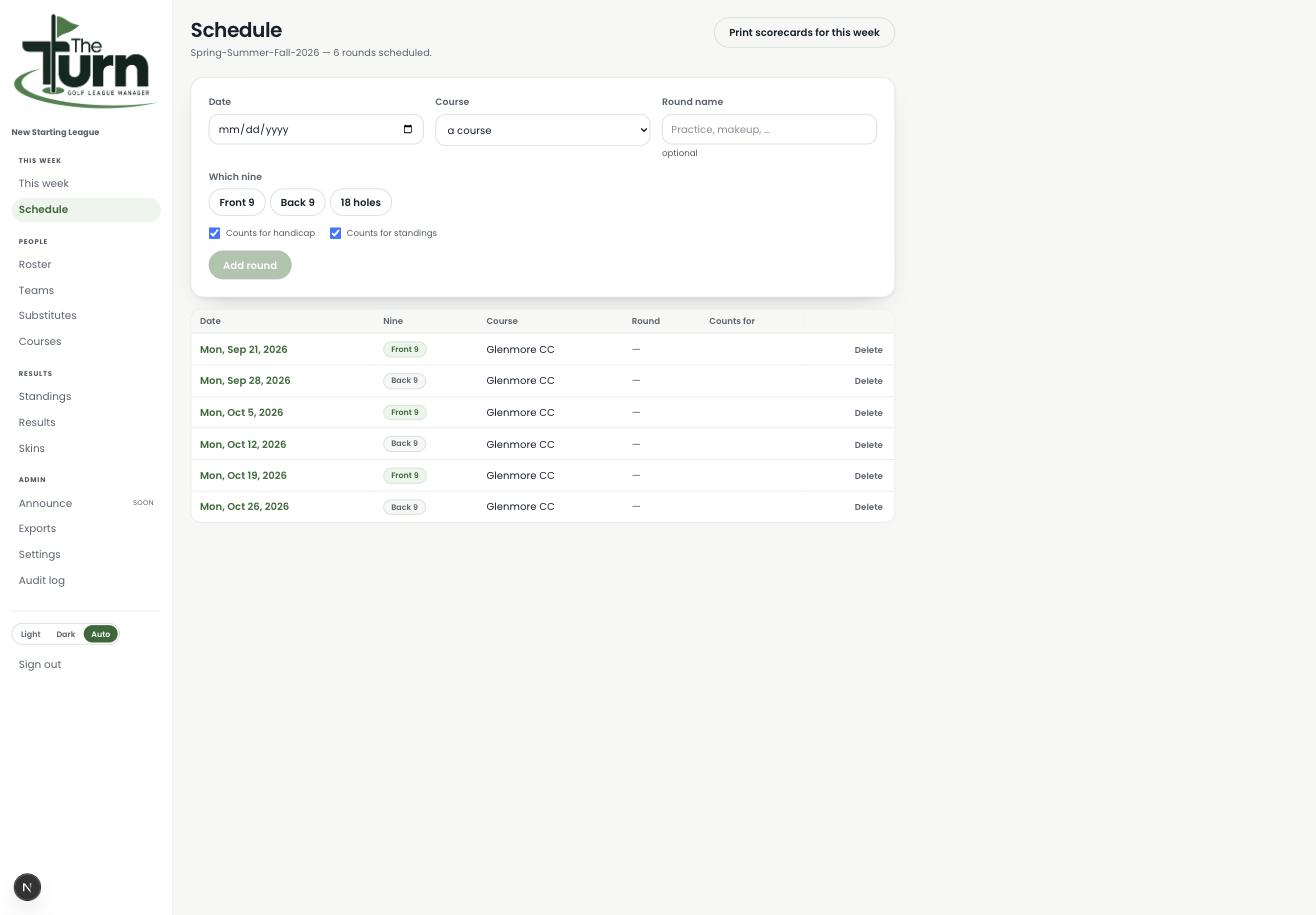Click Back 9 badge in Oct 12 row
Screen dimensions: 1316x915
click(x=404, y=444)
